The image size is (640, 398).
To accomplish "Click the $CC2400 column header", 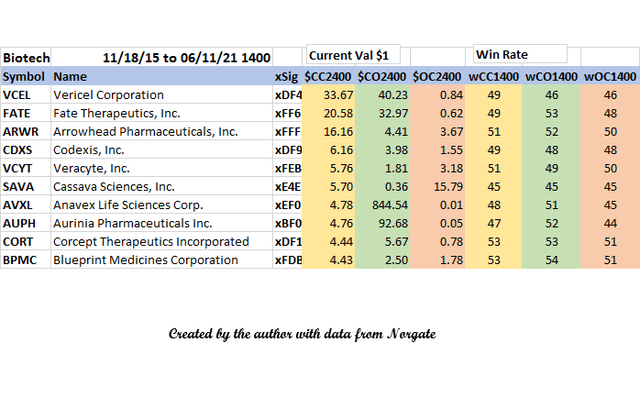I will [328, 76].
